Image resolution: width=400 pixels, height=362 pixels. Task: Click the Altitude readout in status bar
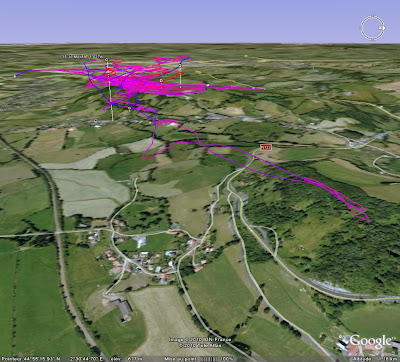coord(376,359)
